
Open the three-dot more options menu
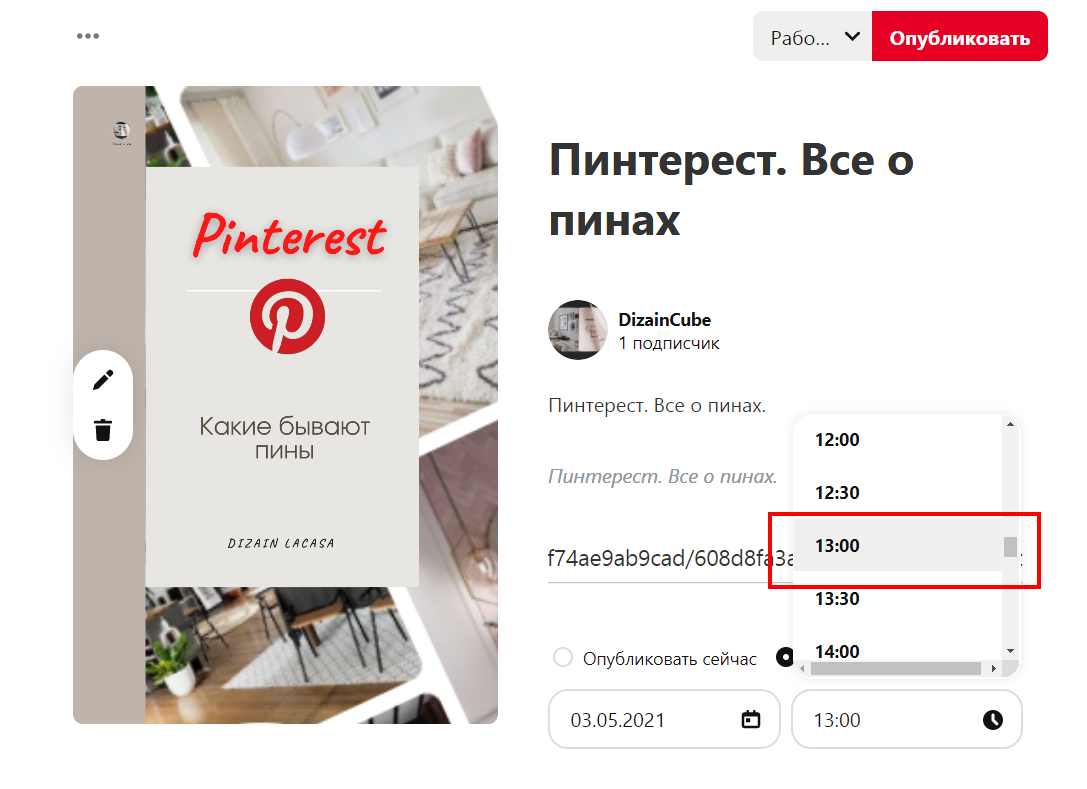(x=88, y=36)
